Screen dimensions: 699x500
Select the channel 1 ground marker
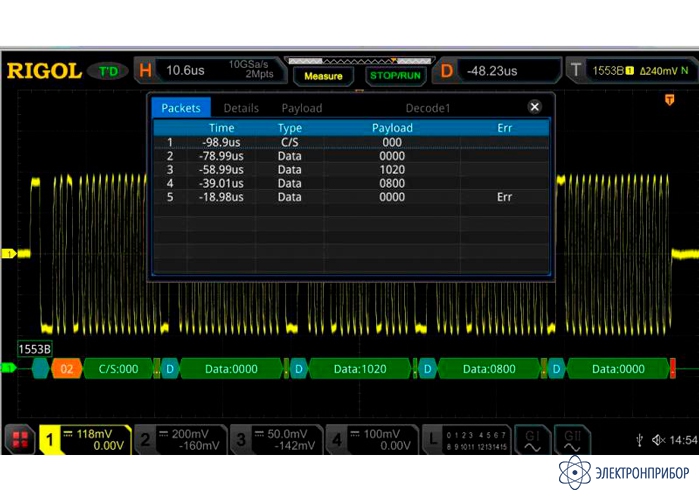click(9, 254)
